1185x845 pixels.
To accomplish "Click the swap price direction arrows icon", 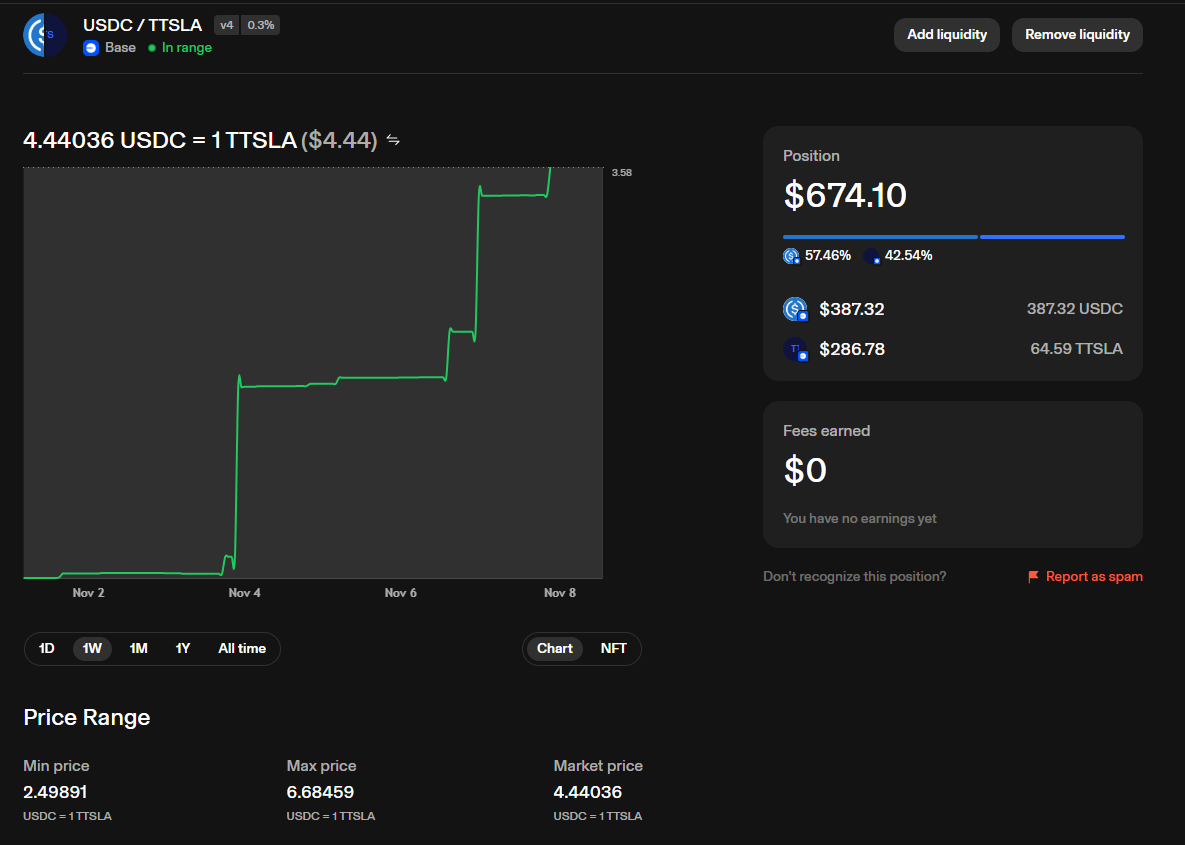I will pyautogui.click(x=393, y=140).
